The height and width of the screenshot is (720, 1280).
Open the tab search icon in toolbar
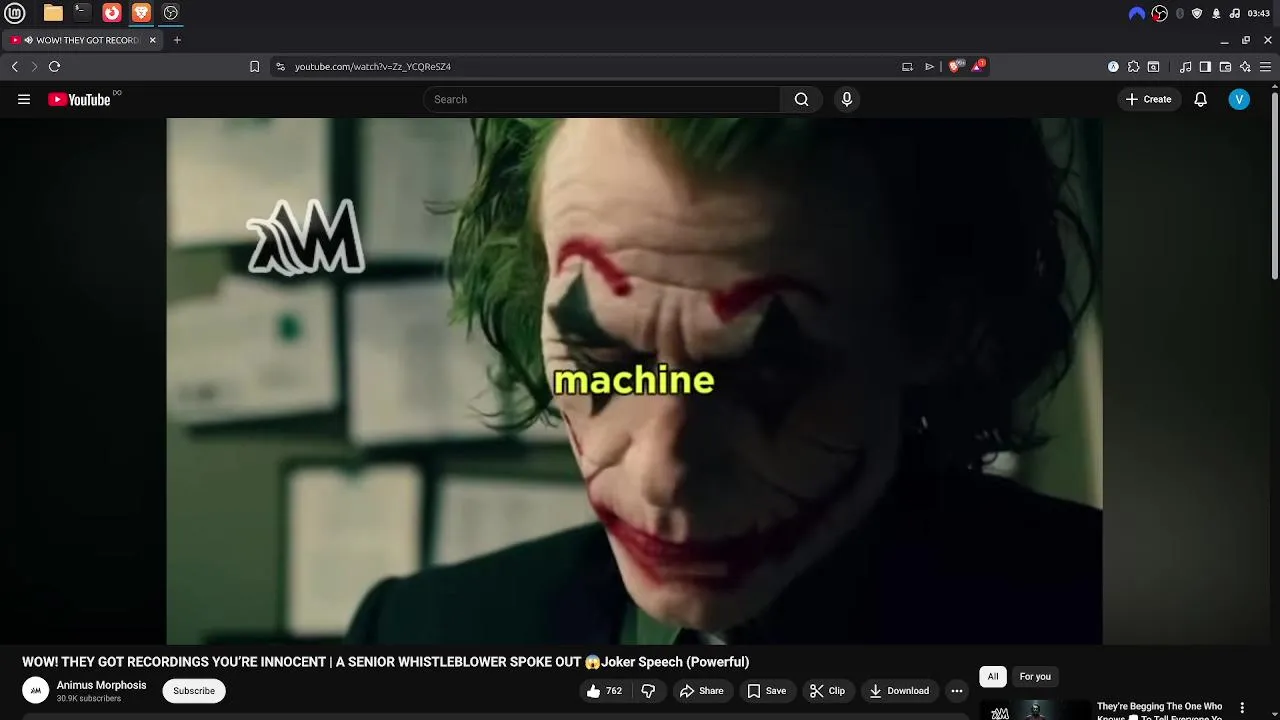tap(1153, 66)
